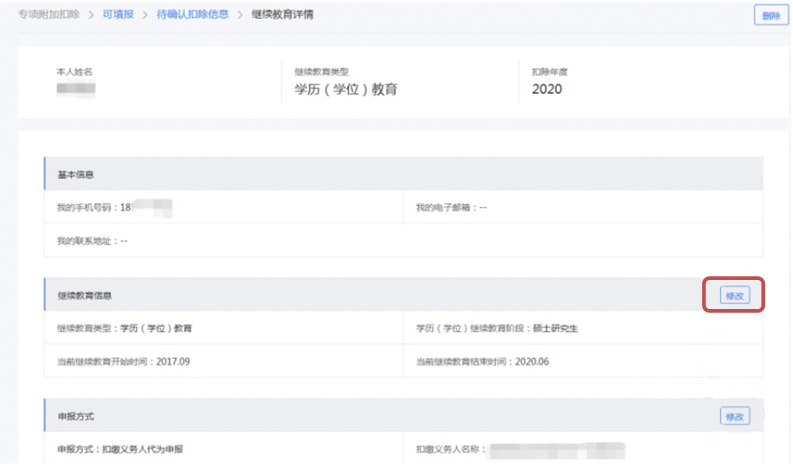This screenshot has height=469, width=793.
Task: Click the start time 2017.09 field
Action: tap(123, 361)
